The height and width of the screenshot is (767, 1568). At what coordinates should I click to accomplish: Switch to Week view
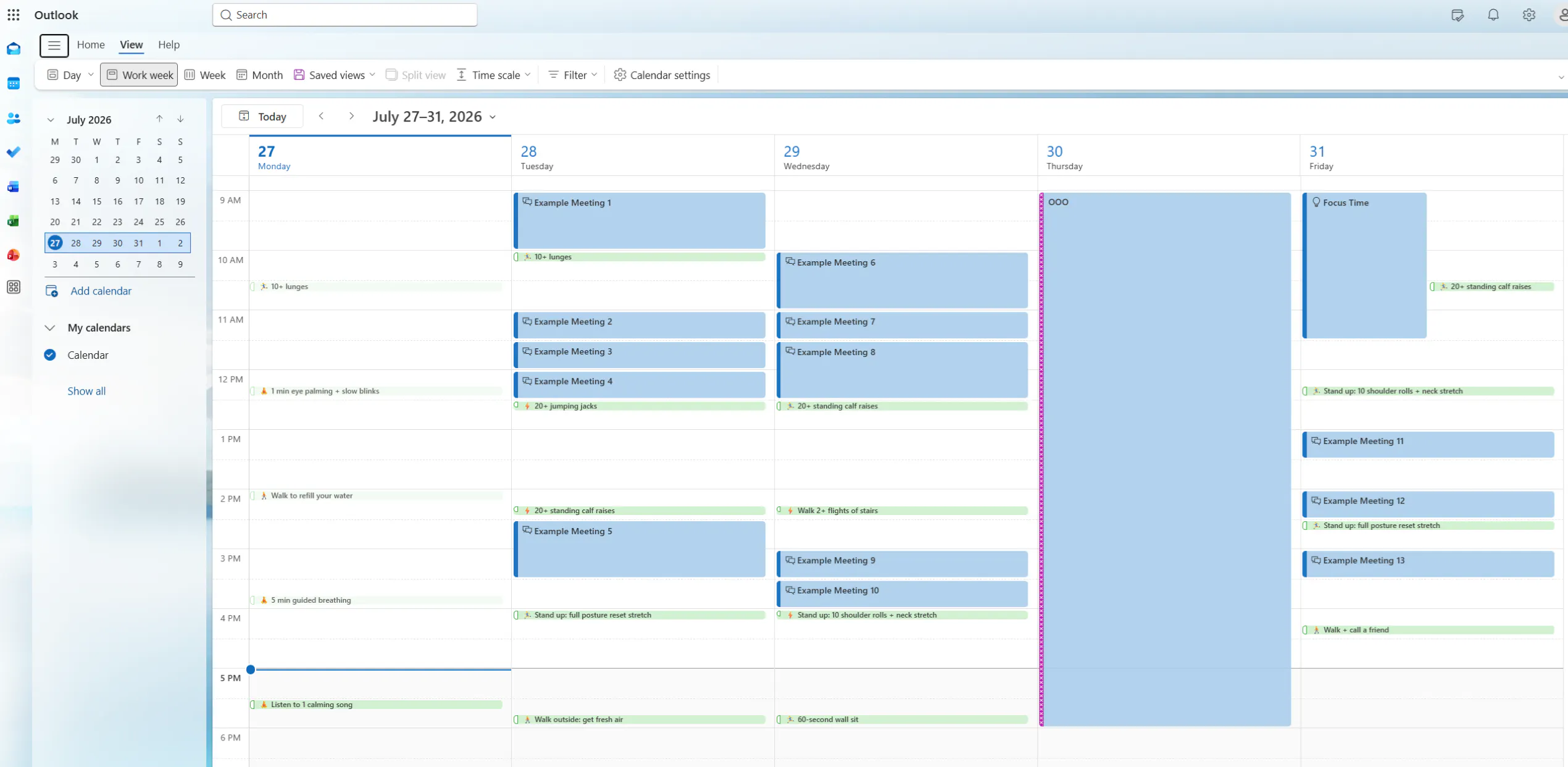tap(205, 75)
